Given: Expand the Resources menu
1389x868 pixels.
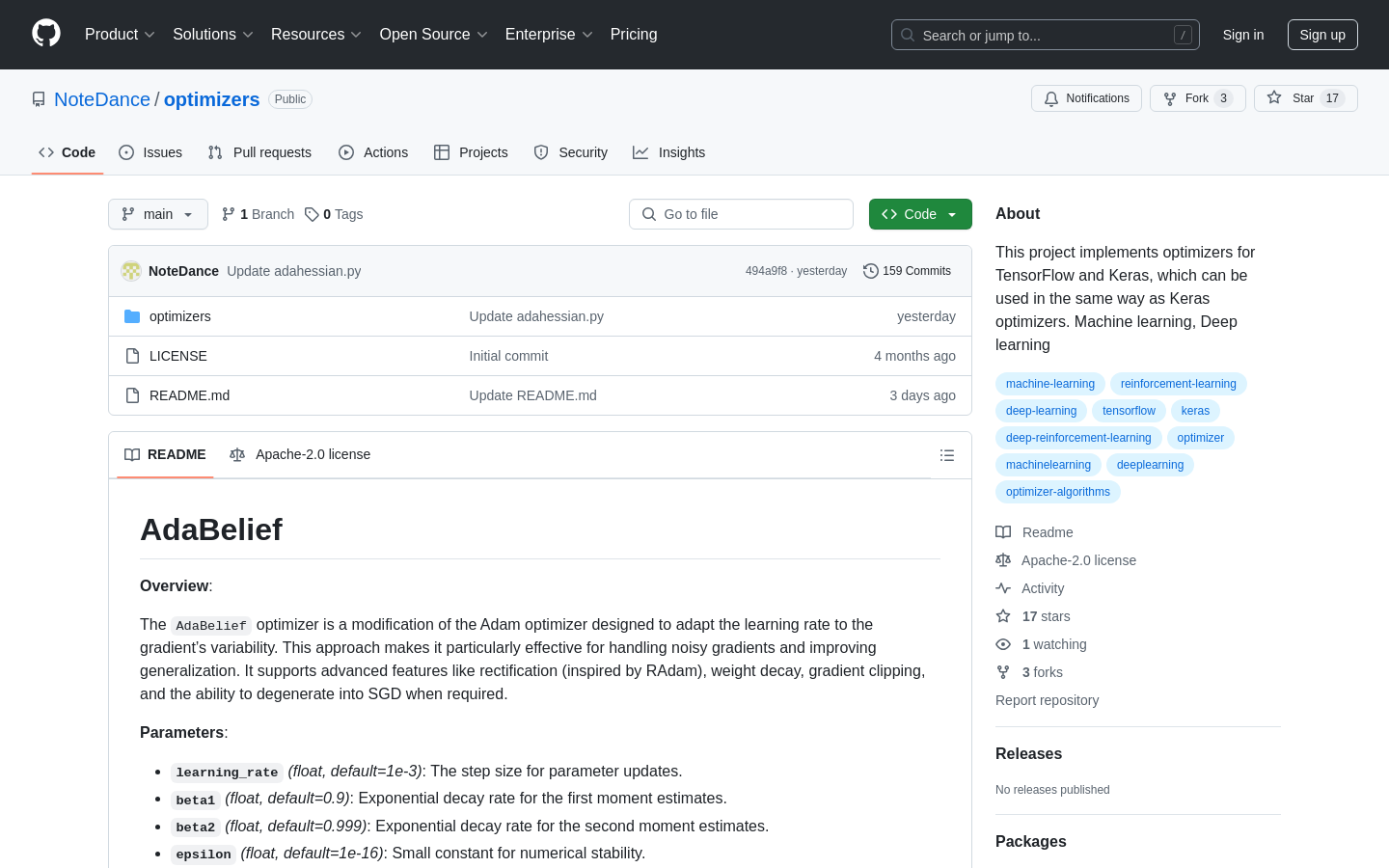Looking at the screenshot, I should point(315,35).
